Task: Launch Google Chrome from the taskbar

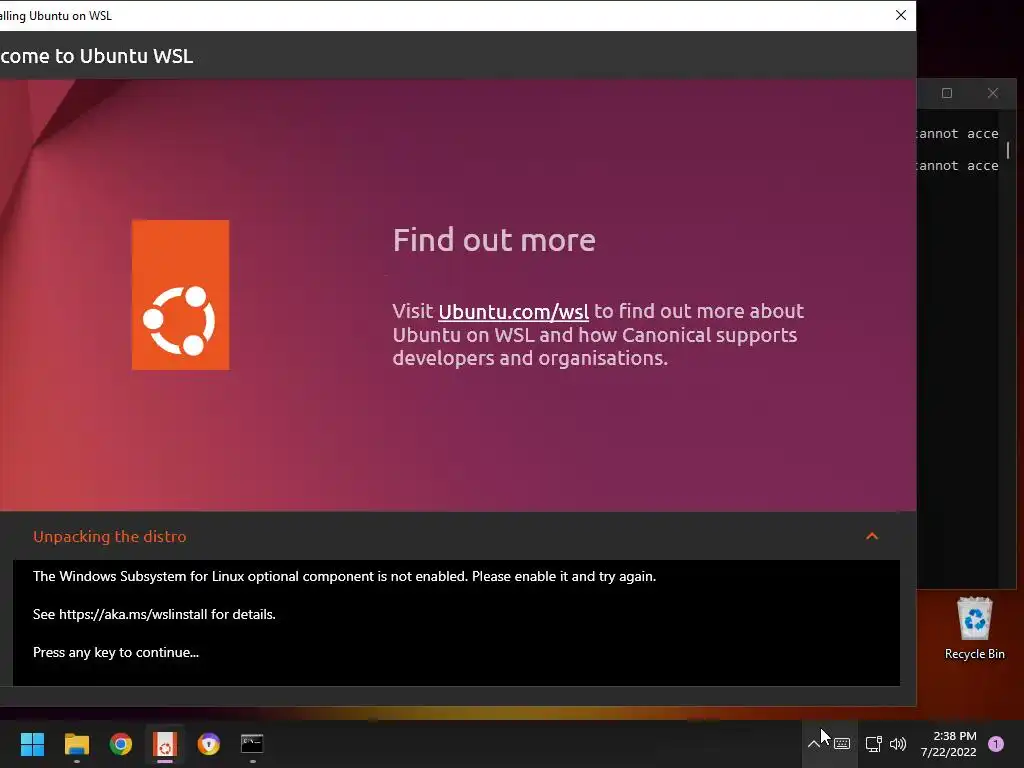Action: [121, 744]
